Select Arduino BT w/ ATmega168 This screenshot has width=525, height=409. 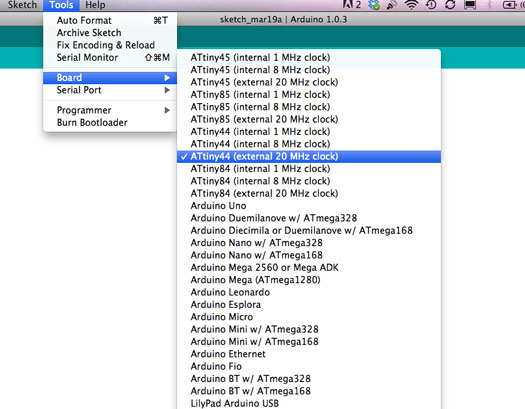click(x=309, y=391)
